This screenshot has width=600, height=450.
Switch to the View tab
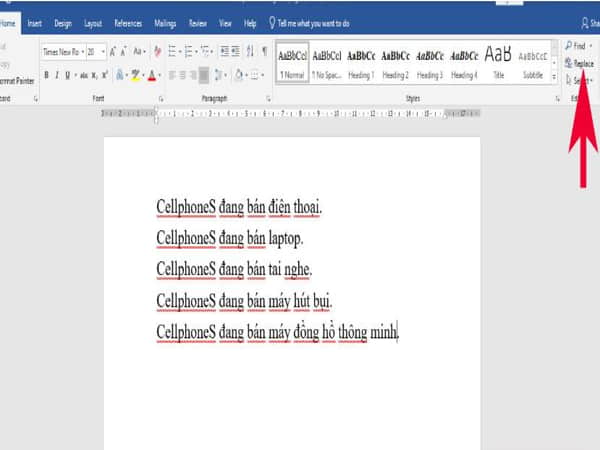(x=225, y=23)
